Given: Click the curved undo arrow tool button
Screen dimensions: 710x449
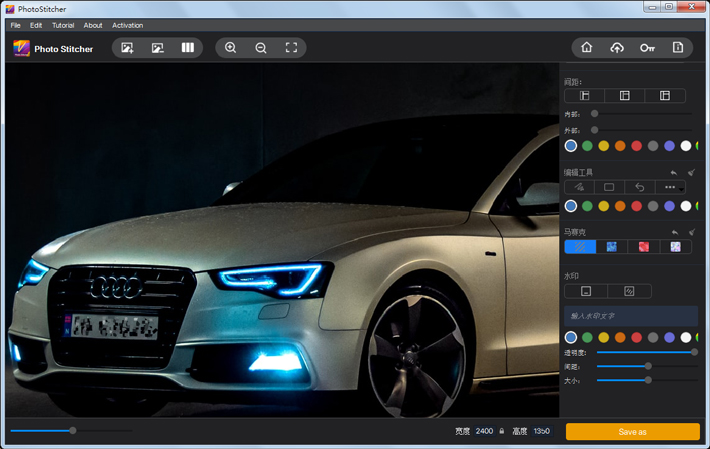Looking at the screenshot, I should [639, 187].
